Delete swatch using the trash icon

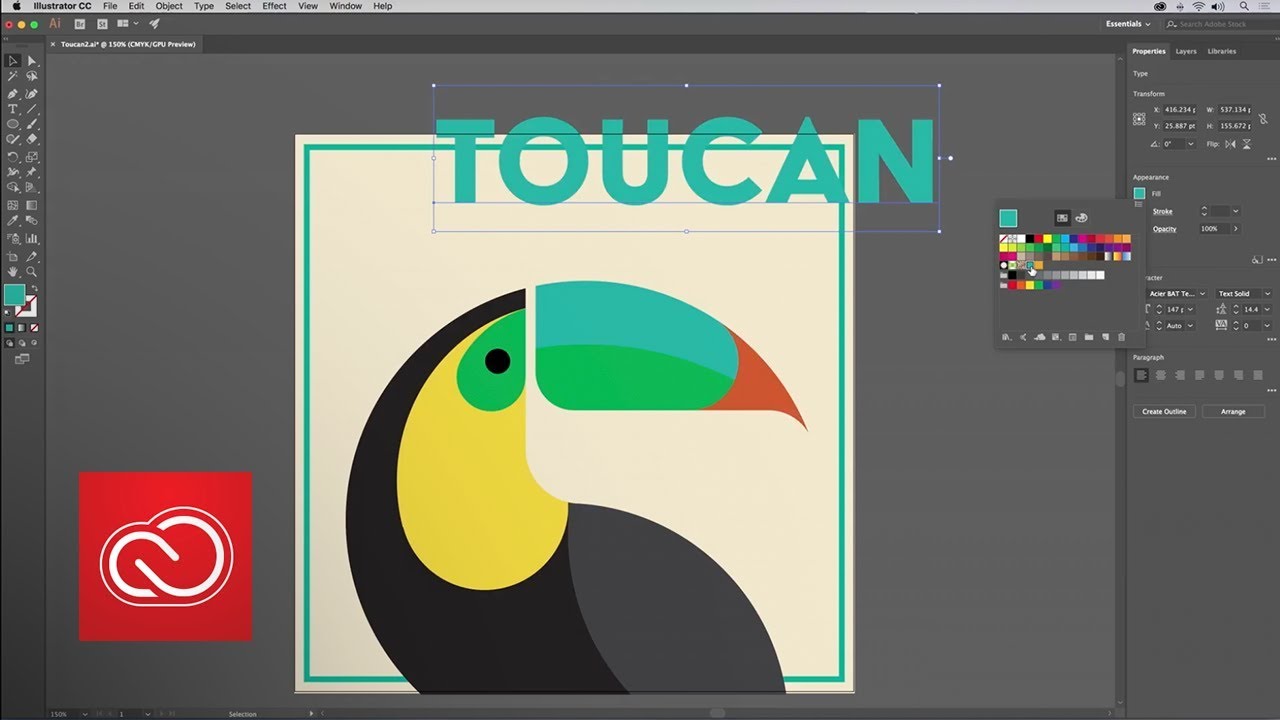1121,337
